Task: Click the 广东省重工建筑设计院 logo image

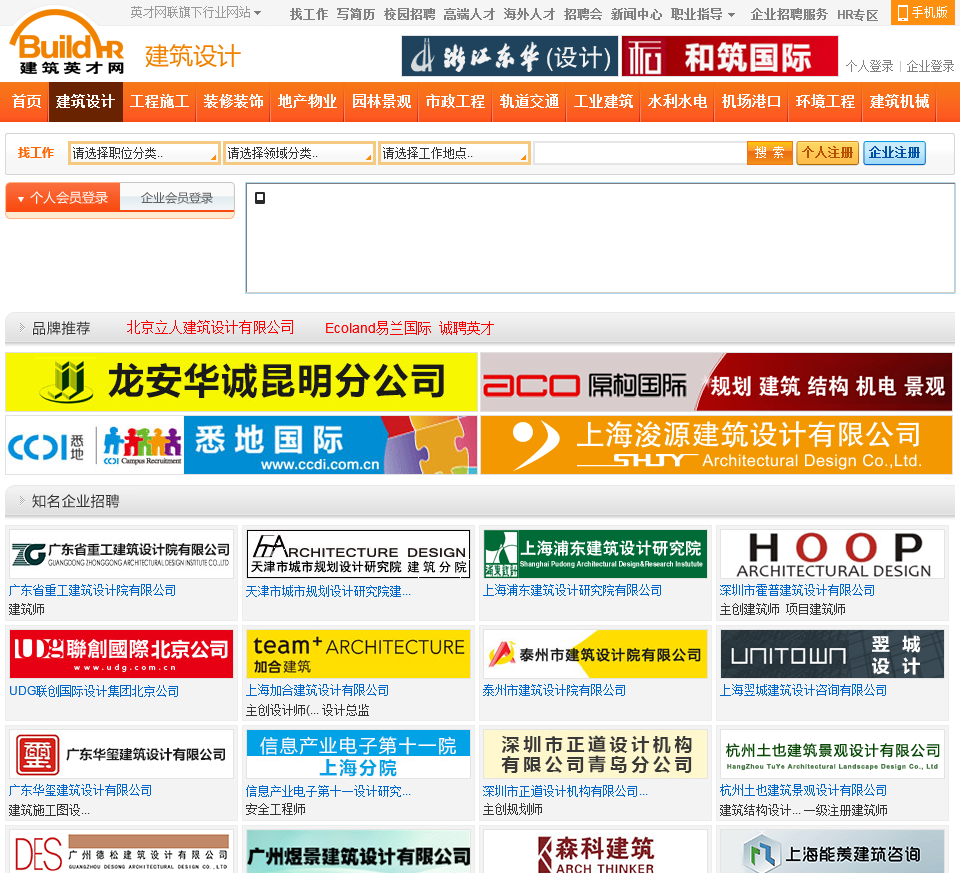Action: point(121,554)
